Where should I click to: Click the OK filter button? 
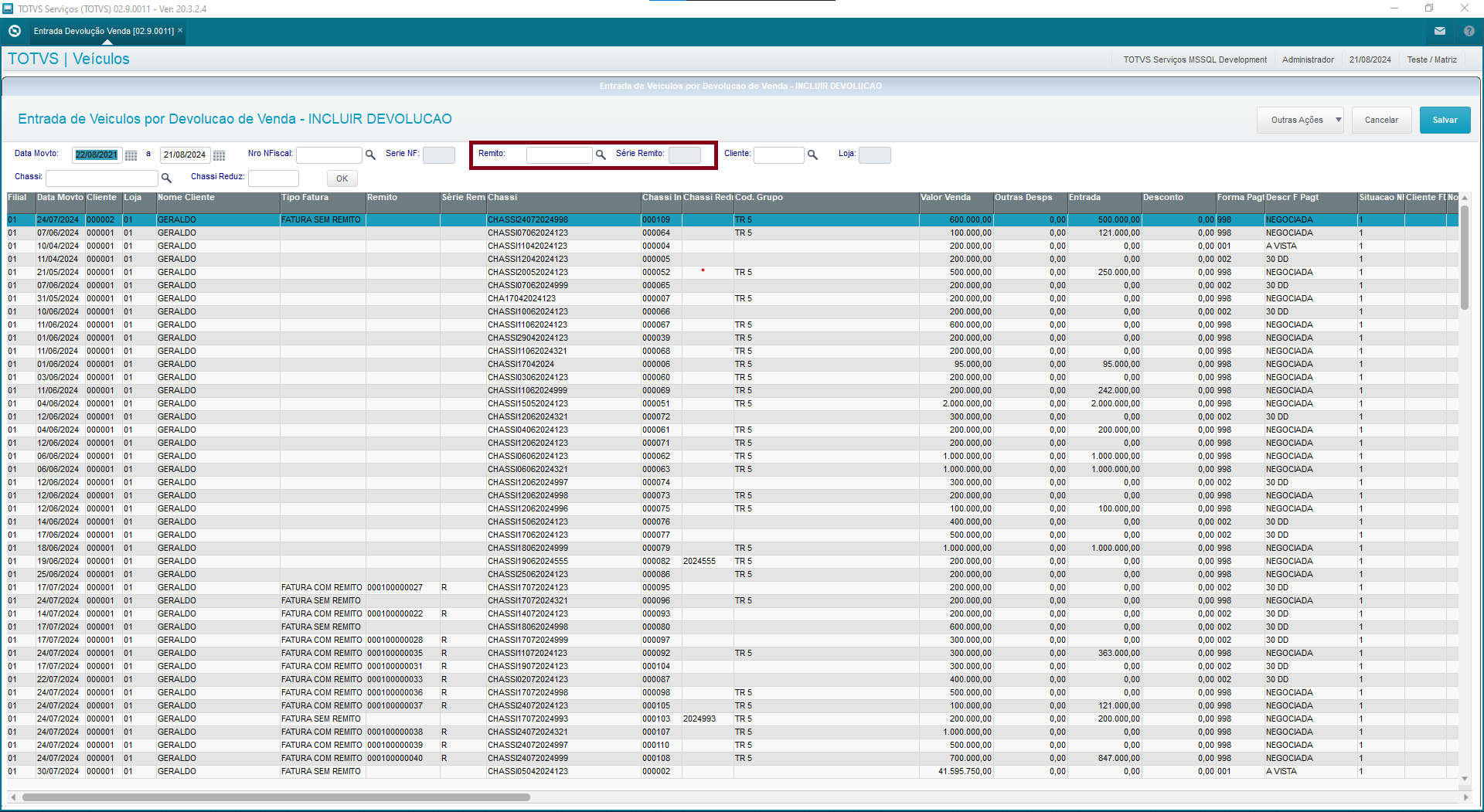click(x=342, y=178)
